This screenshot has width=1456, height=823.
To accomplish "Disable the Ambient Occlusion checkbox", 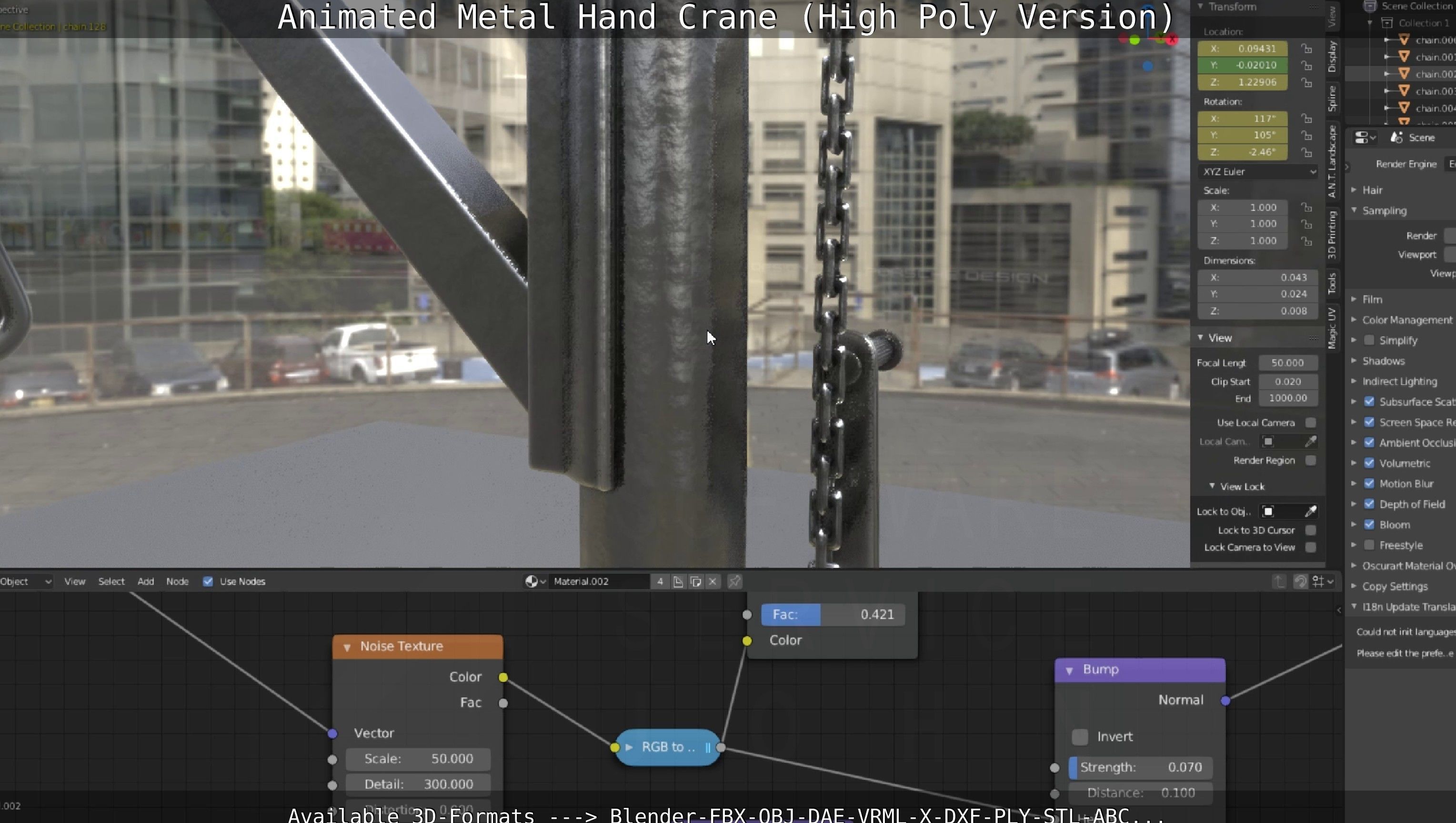I will (1369, 442).
